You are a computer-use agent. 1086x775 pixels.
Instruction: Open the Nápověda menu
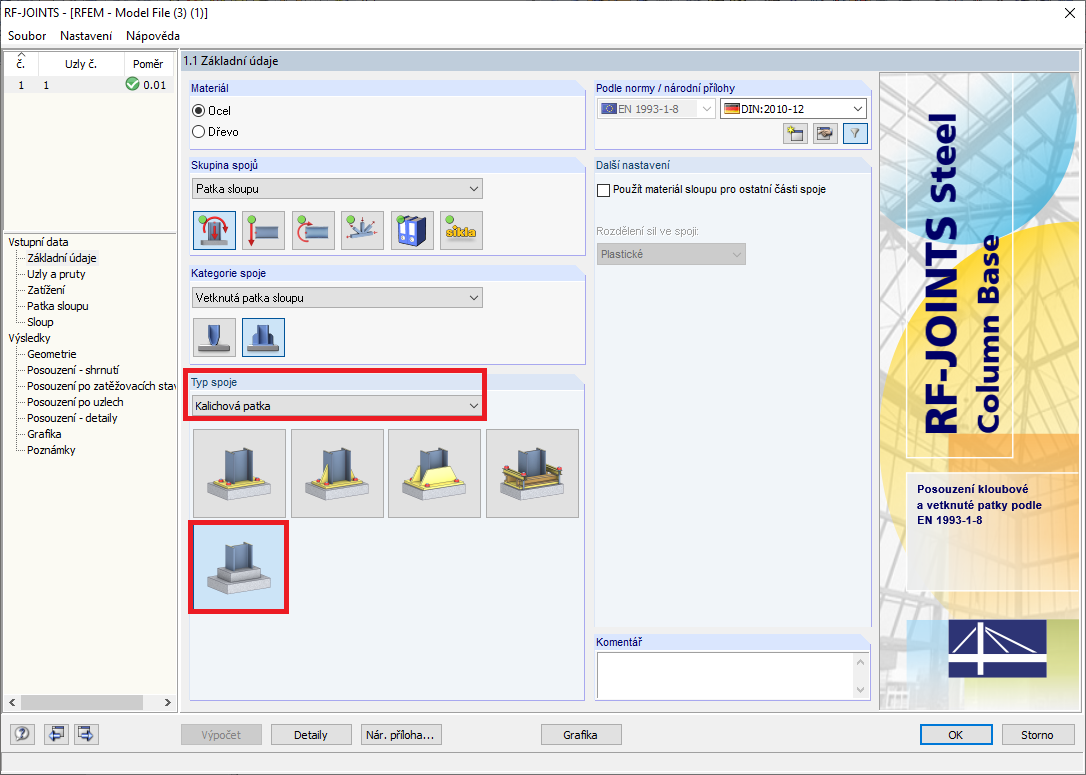[x=153, y=35]
